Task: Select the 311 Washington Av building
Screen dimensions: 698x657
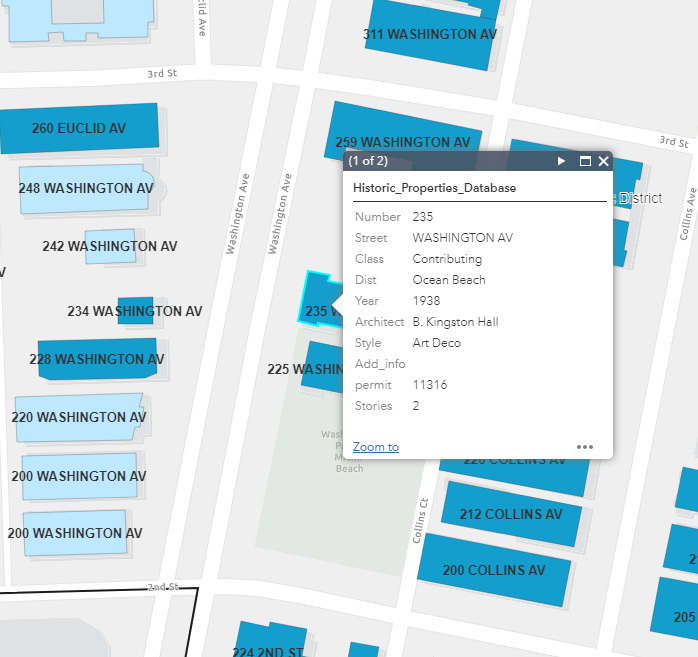Action: coord(430,35)
